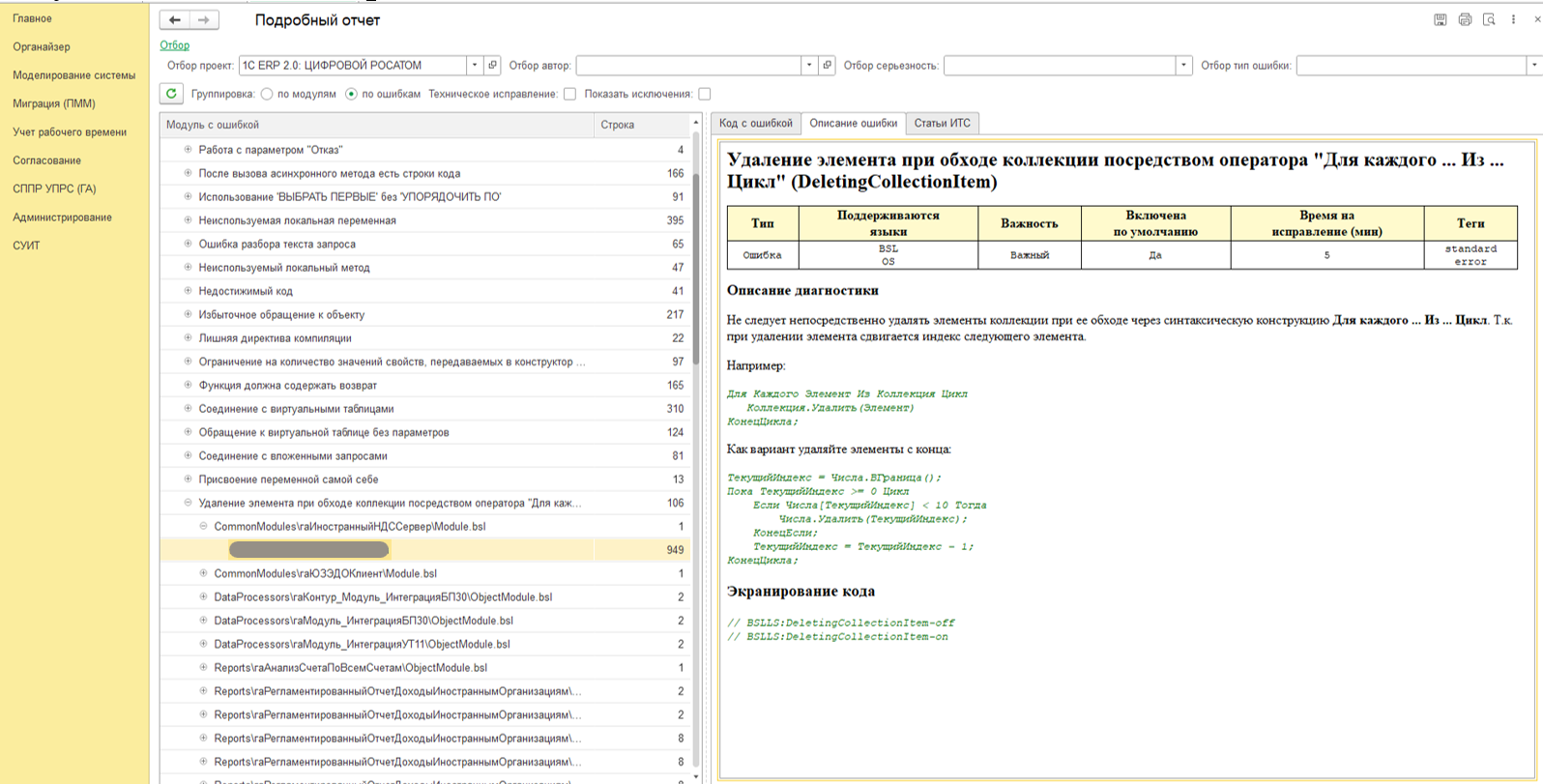1543x784 pixels.
Task: Open print preview with the magnifier page icon
Action: pos(1489,19)
